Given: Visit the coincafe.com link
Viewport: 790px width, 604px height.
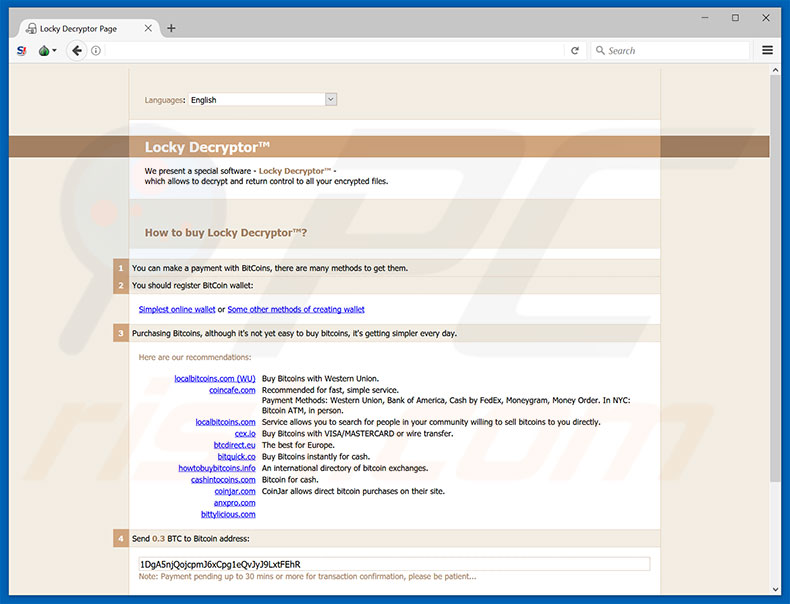Looking at the screenshot, I should [x=232, y=390].
